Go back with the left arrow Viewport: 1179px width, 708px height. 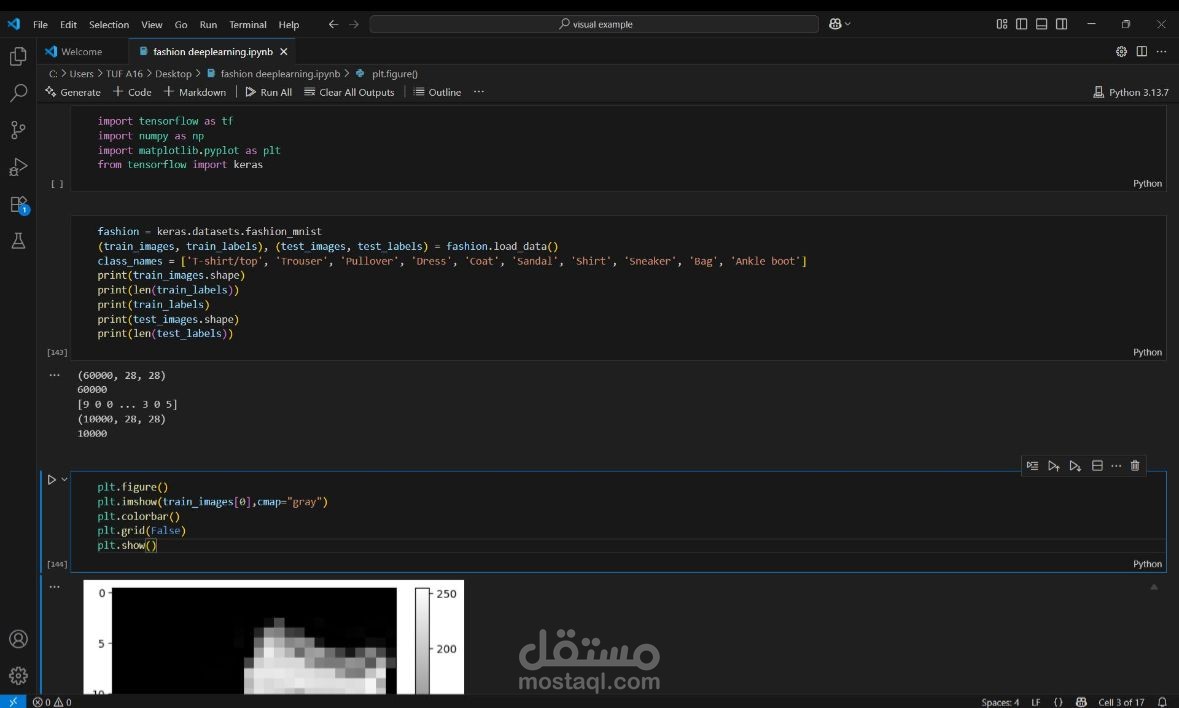(x=333, y=24)
